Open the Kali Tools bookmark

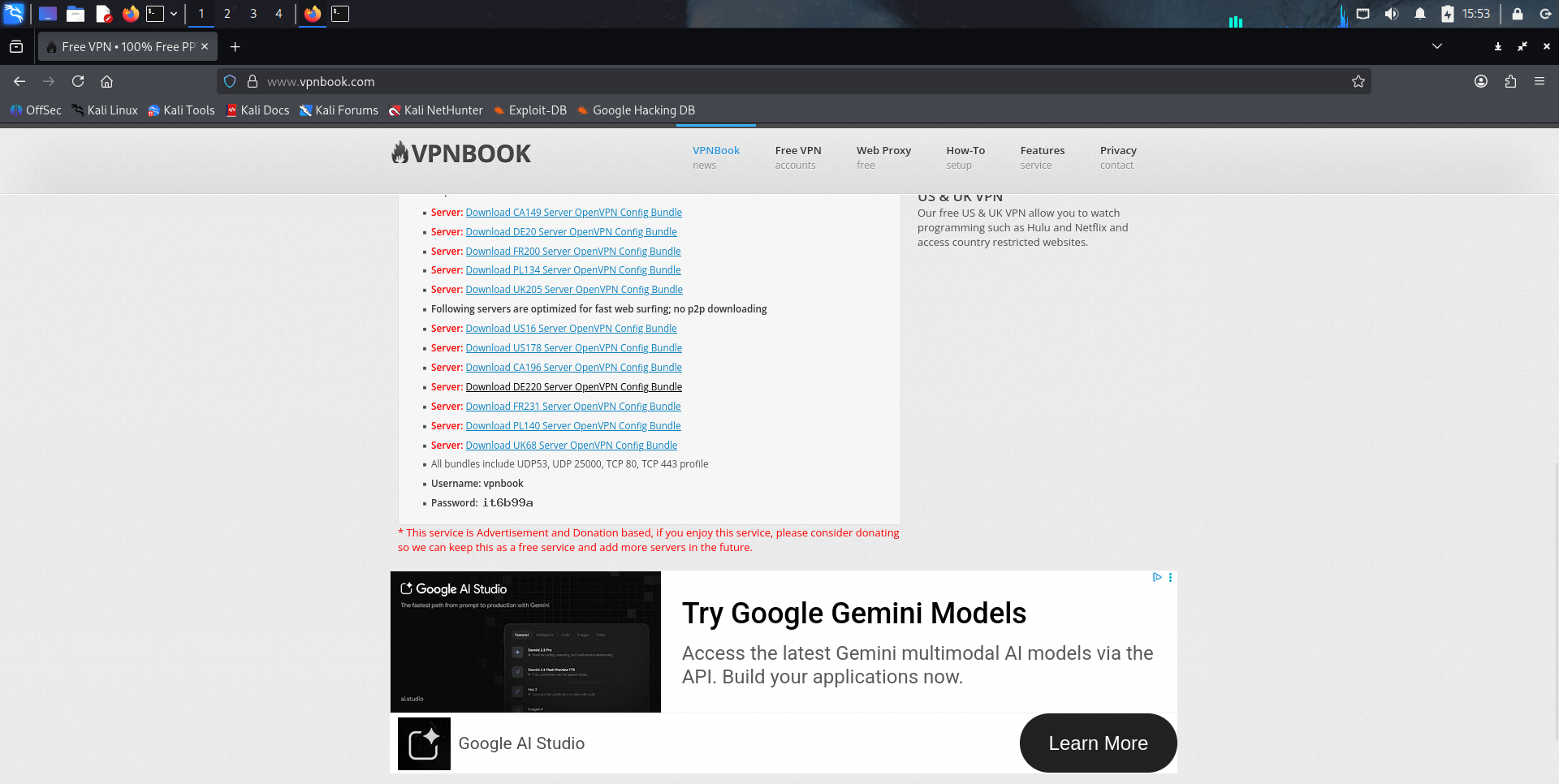181,110
